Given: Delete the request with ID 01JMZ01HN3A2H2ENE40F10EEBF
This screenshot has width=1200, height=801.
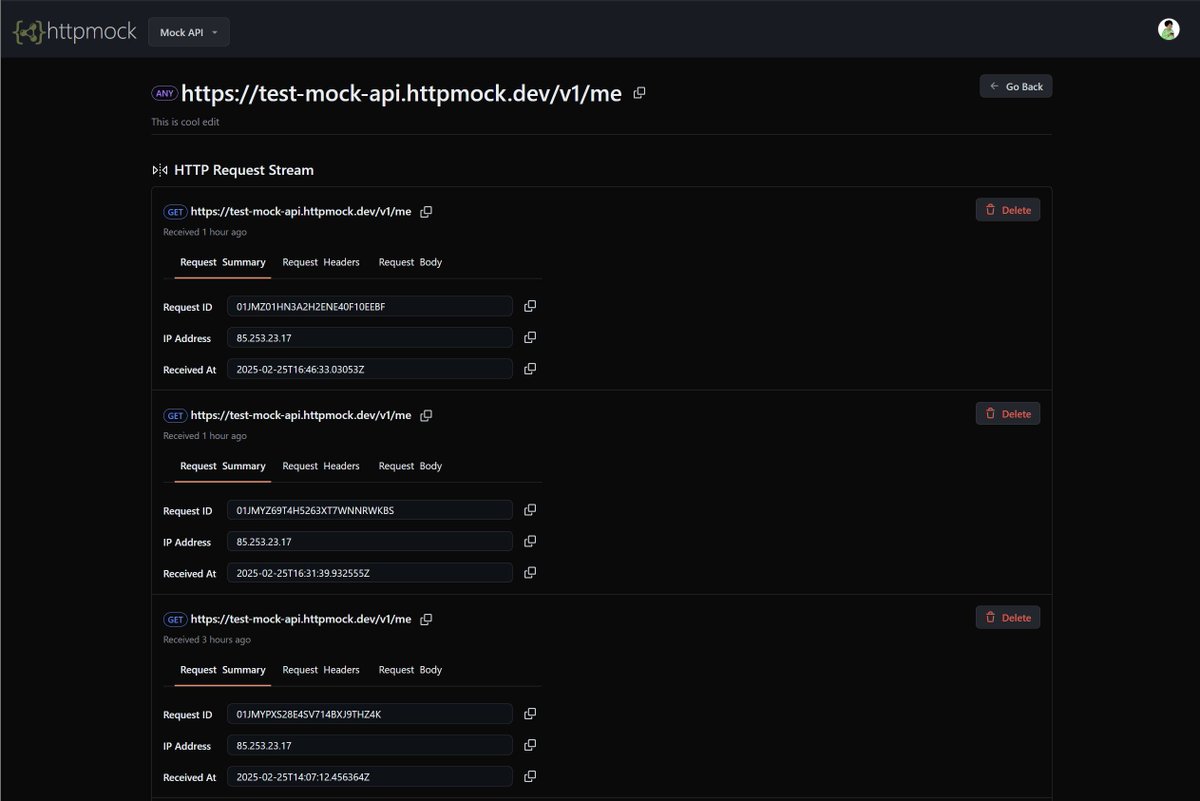Looking at the screenshot, I should click(1008, 210).
